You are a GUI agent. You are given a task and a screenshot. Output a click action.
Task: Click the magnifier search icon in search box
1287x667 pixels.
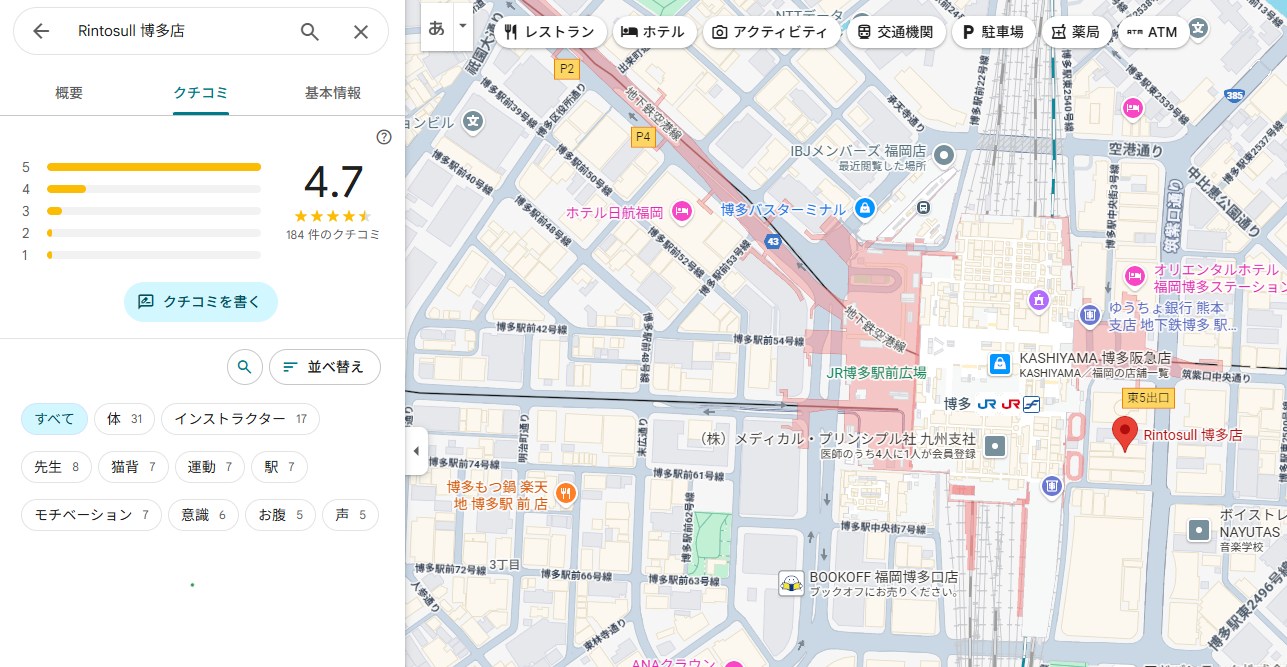(310, 31)
